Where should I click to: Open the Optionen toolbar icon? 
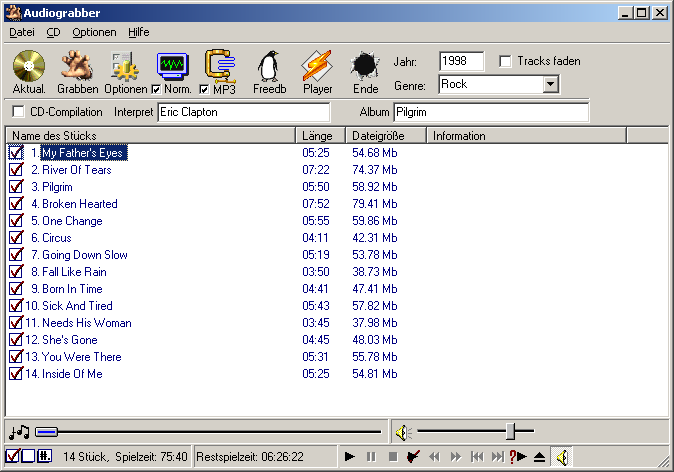125,66
